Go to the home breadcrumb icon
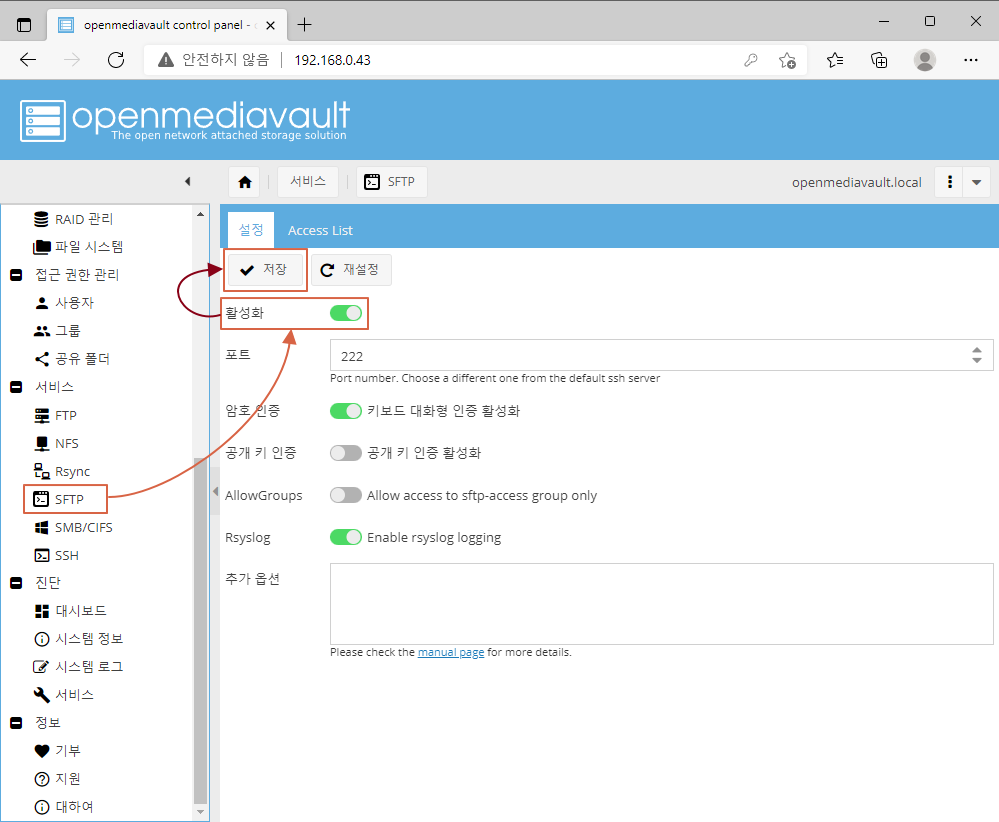This screenshot has width=999, height=822. pos(245,182)
